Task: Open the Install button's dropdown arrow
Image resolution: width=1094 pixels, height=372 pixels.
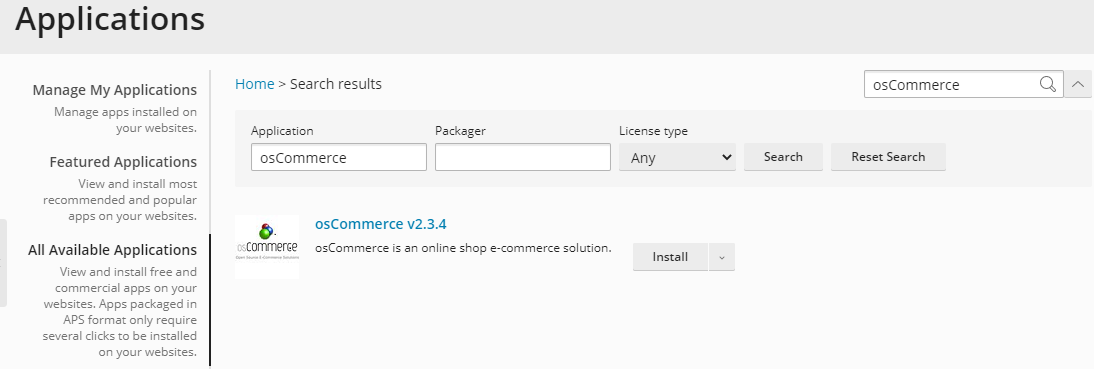Action: coord(721,257)
